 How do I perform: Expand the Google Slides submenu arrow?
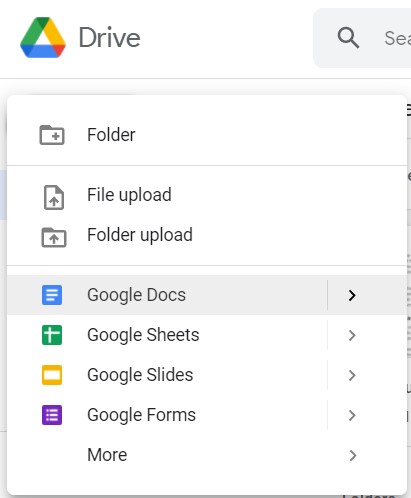(x=352, y=375)
